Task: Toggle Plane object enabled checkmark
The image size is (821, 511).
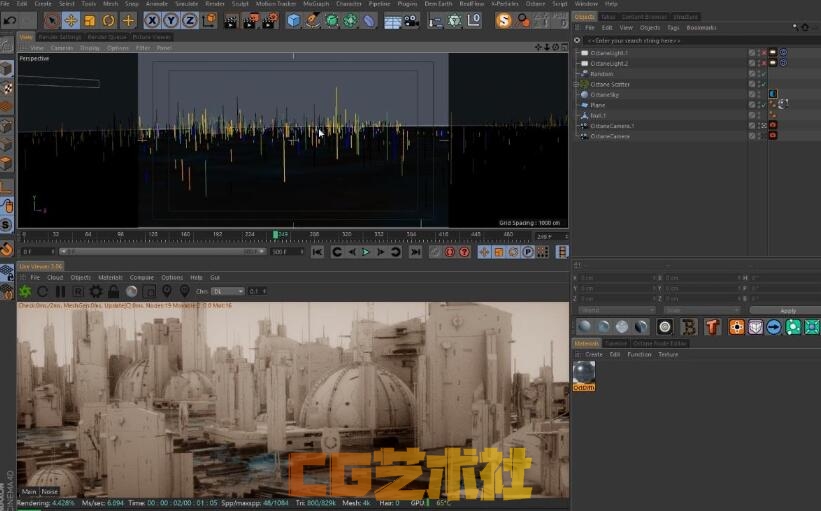Action: [x=763, y=105]
